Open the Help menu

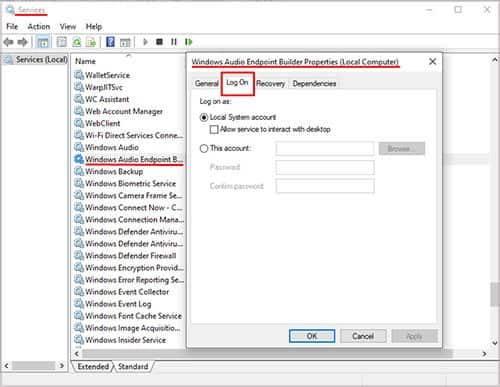(94, 26)
